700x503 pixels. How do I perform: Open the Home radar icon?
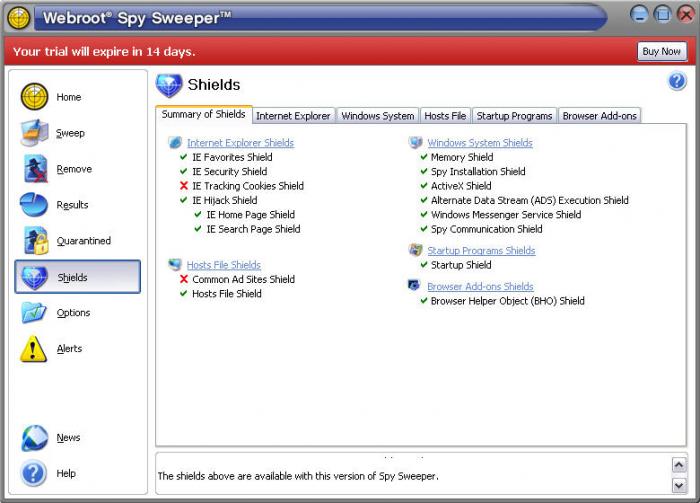click(35, 97)
